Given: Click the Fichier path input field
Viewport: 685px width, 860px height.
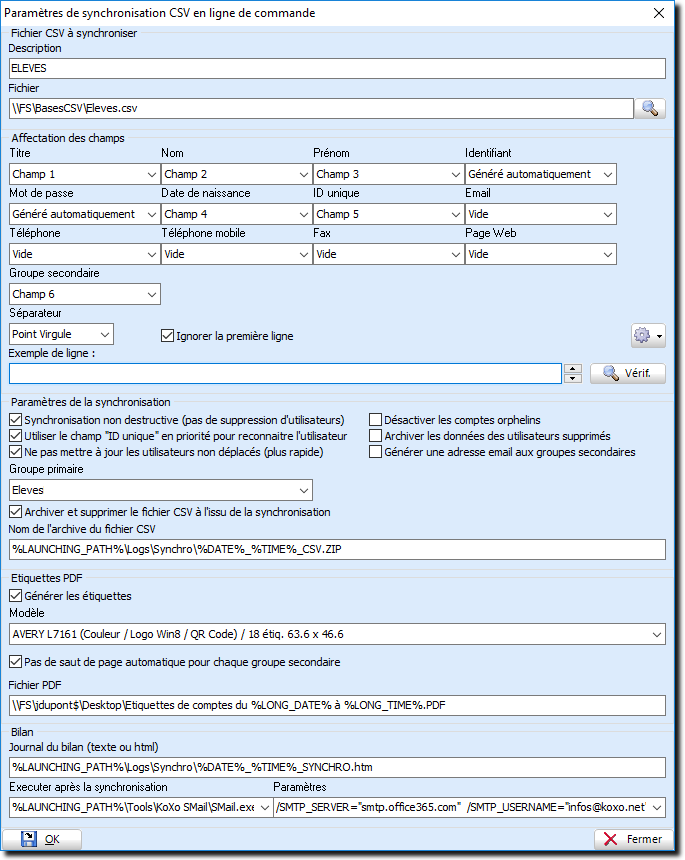Looking at the screenshot, I should point(321,109).
